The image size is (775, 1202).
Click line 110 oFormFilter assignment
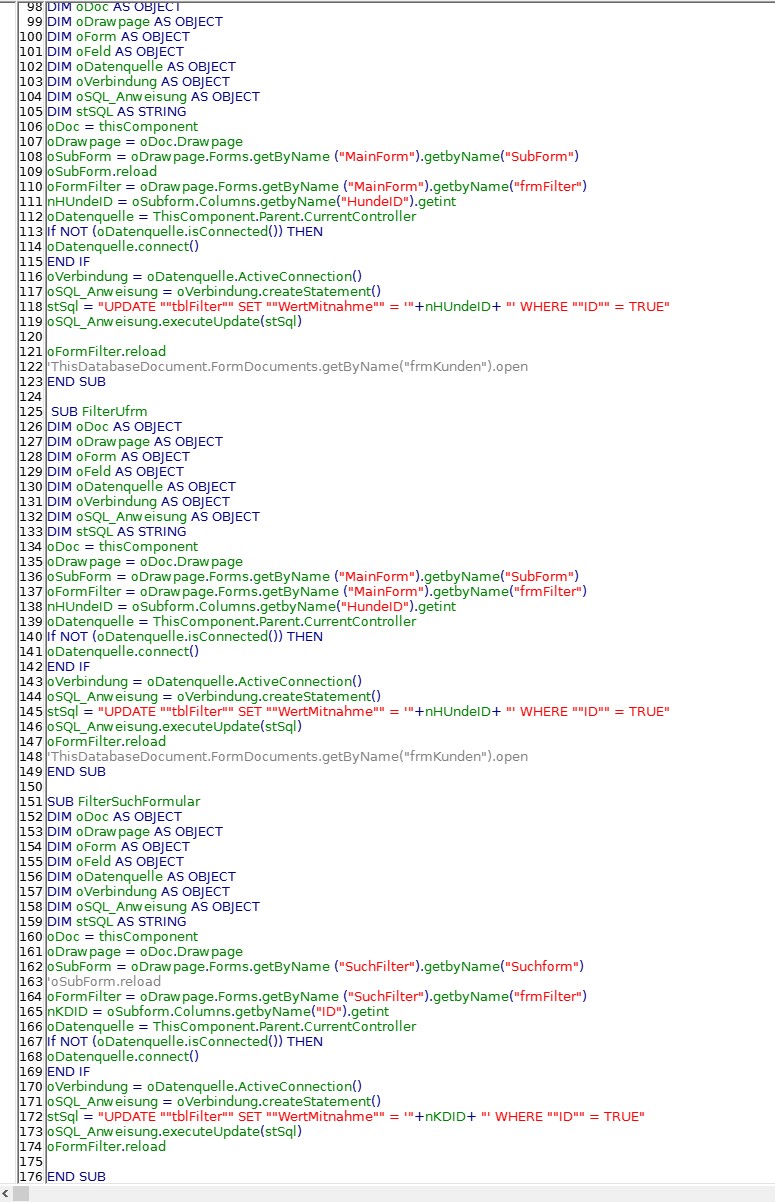(x=317, y=187)
